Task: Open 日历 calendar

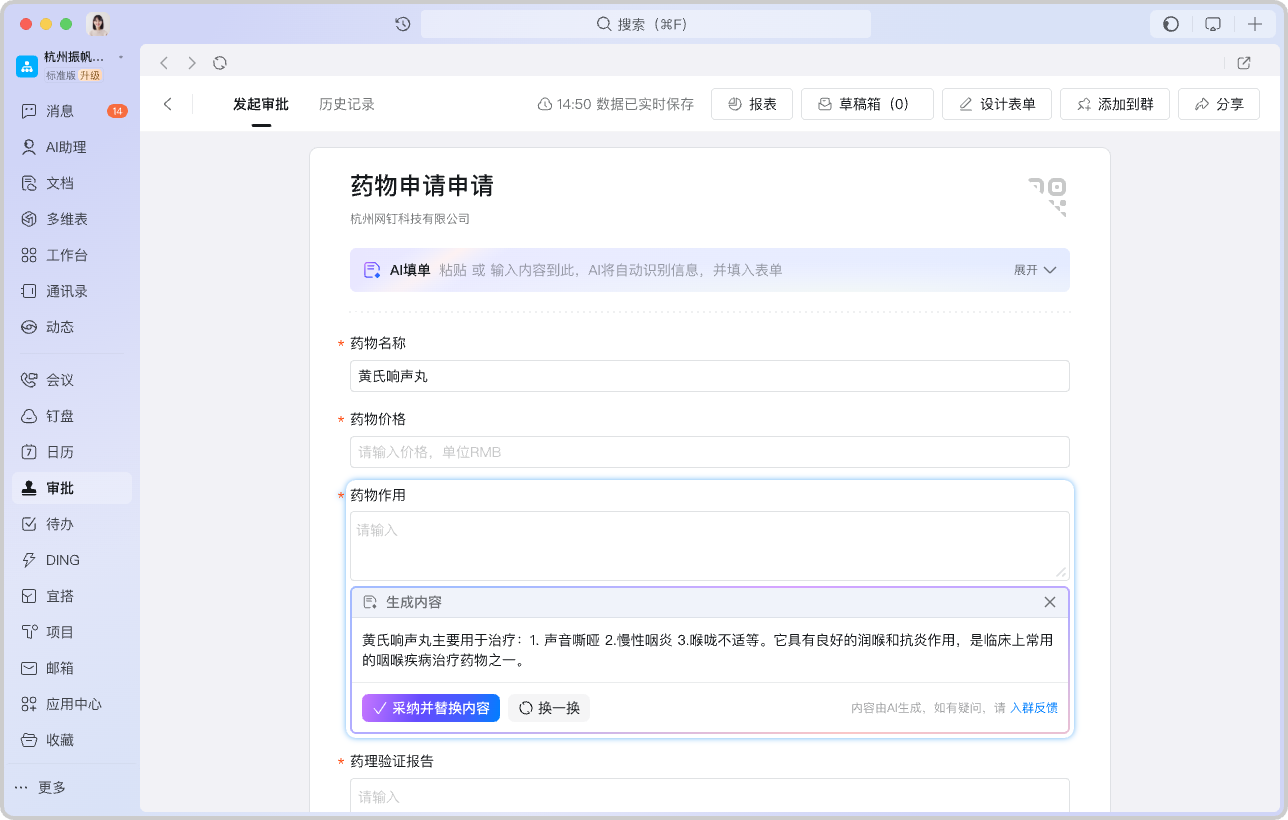Action: coord(72,452)
